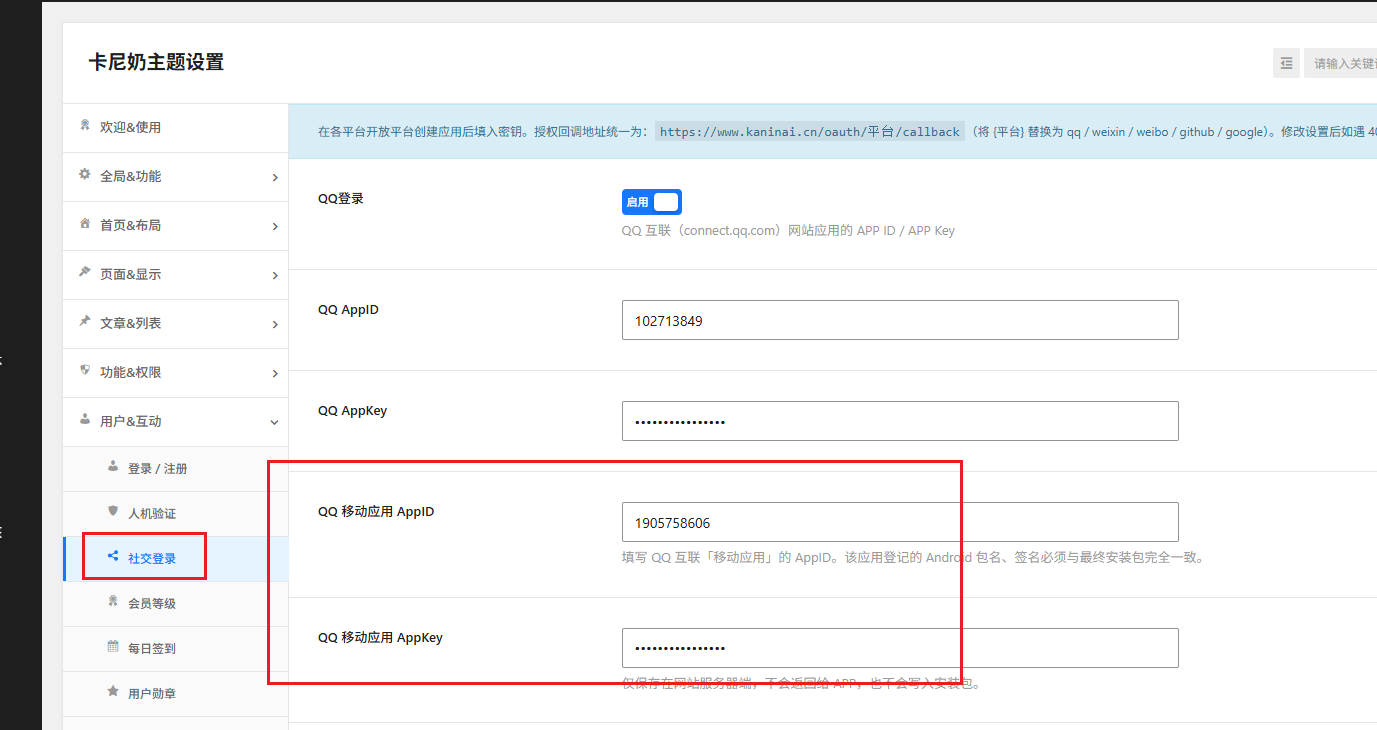
Task: Click the shield icon beside 功能&权限
Action: tap(85, 371)
